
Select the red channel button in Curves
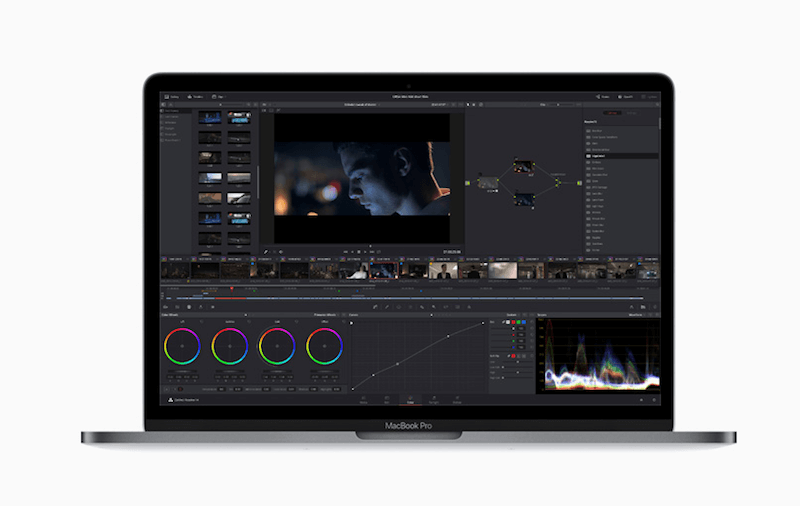coord(515,323)
